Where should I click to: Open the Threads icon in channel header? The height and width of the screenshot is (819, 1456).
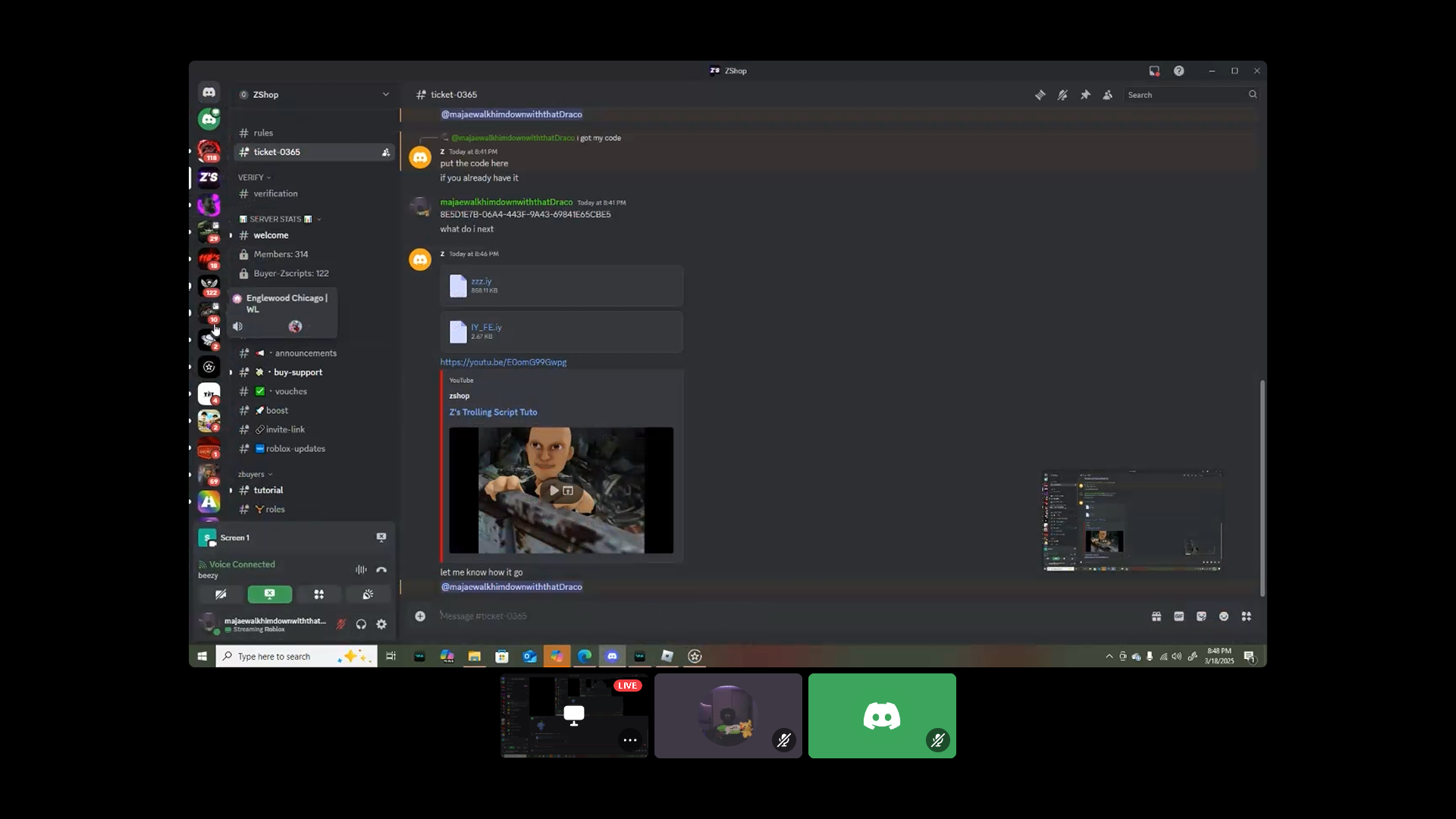point(1040,95)
